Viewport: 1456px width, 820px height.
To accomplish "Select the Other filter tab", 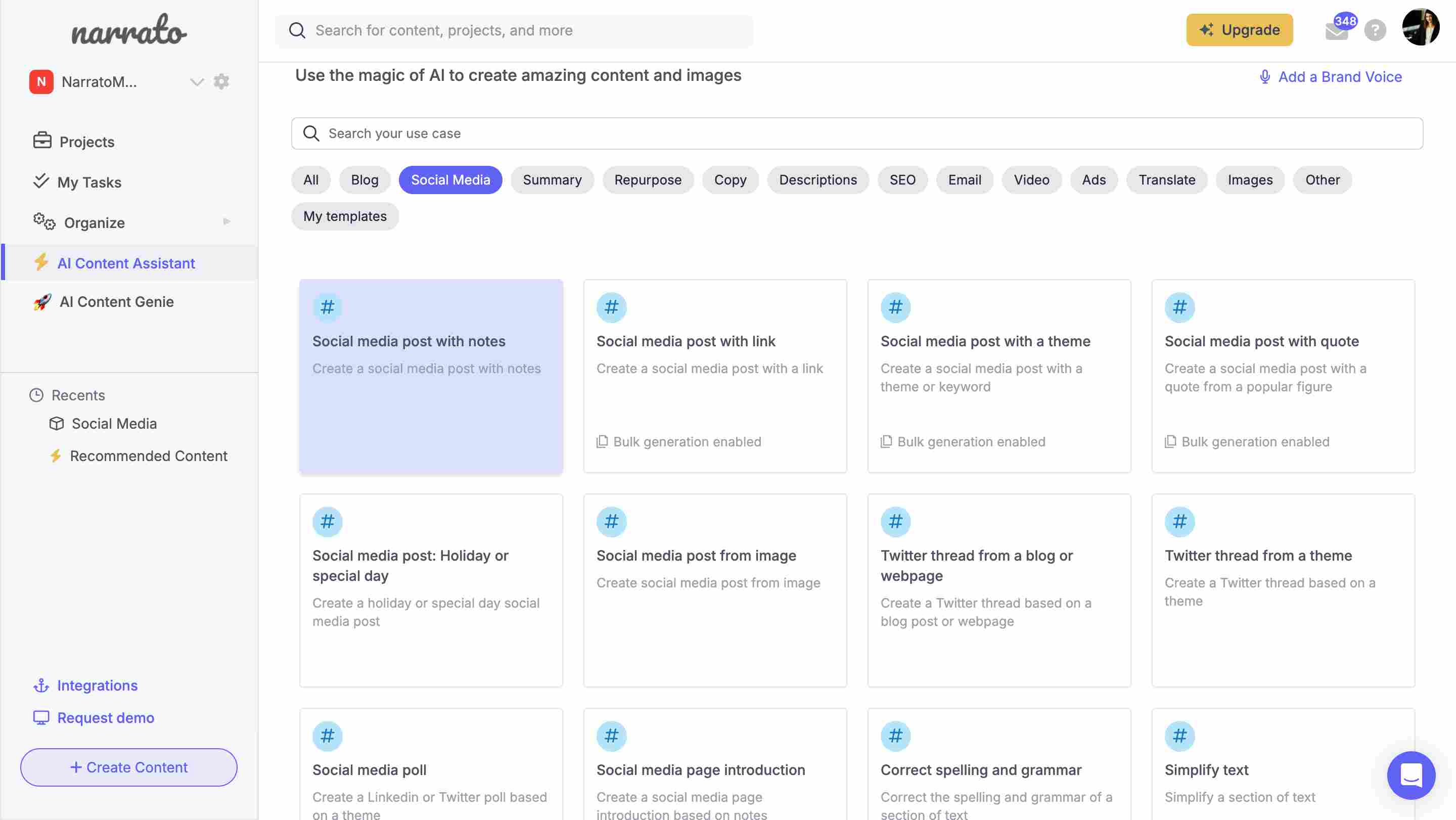I will tap(1323, 179).
